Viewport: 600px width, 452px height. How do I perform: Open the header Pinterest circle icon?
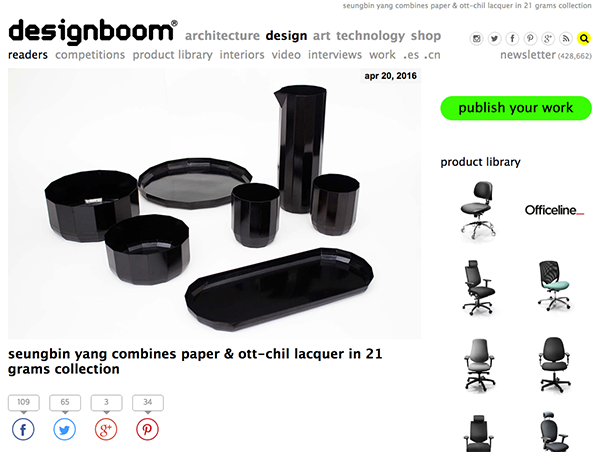coord(530,39)
